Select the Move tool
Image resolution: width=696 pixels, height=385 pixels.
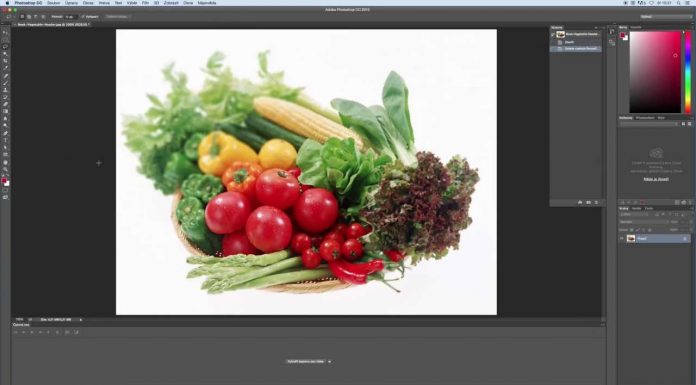(5, 32)
